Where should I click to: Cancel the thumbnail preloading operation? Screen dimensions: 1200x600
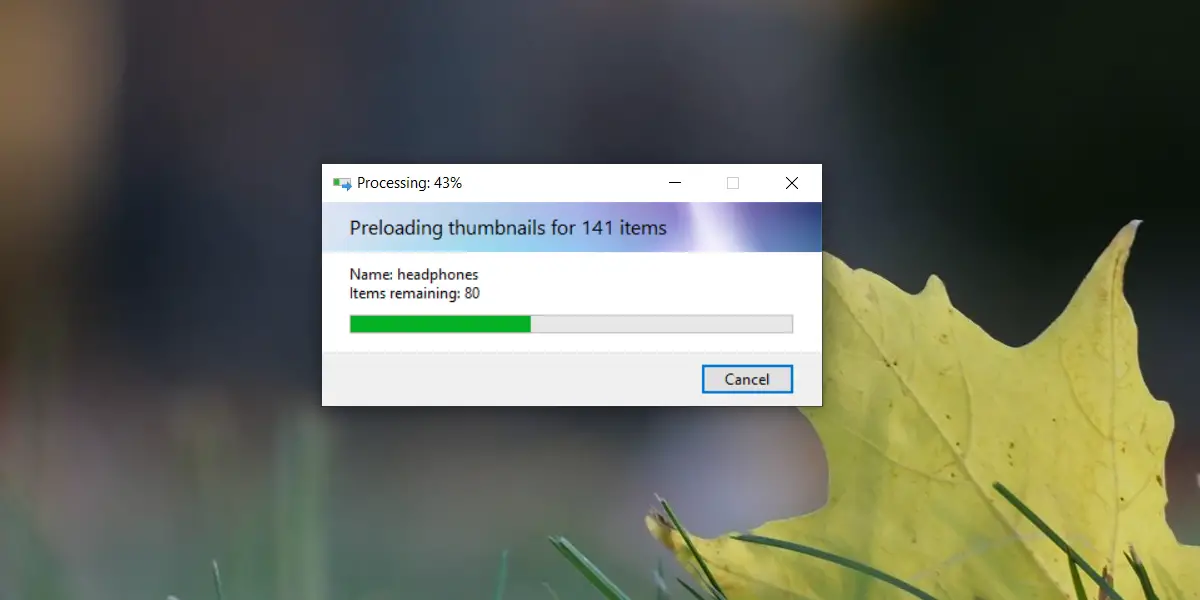(747, 379)
